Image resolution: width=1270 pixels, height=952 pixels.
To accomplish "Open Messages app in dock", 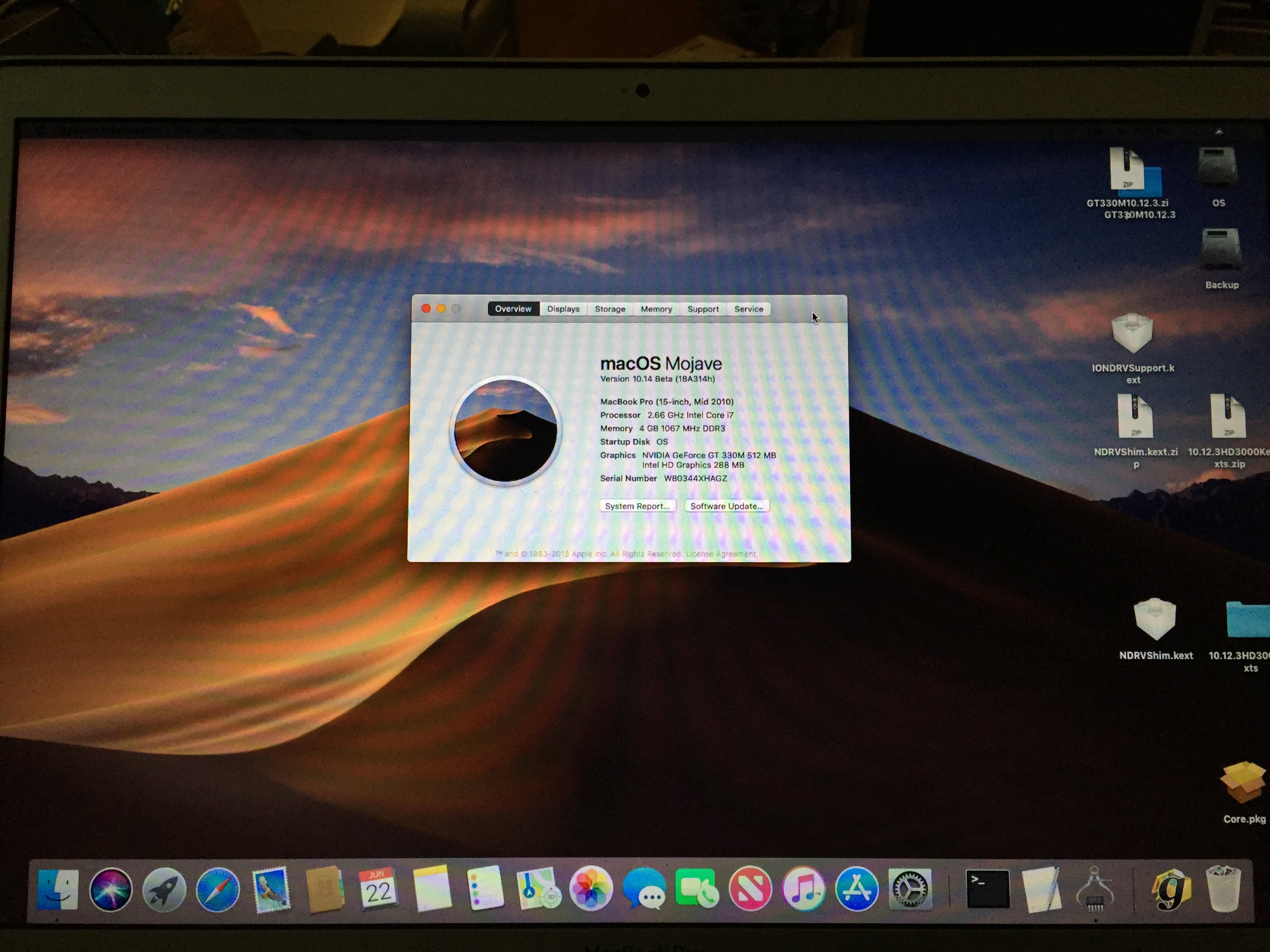I will pos(644,888).
